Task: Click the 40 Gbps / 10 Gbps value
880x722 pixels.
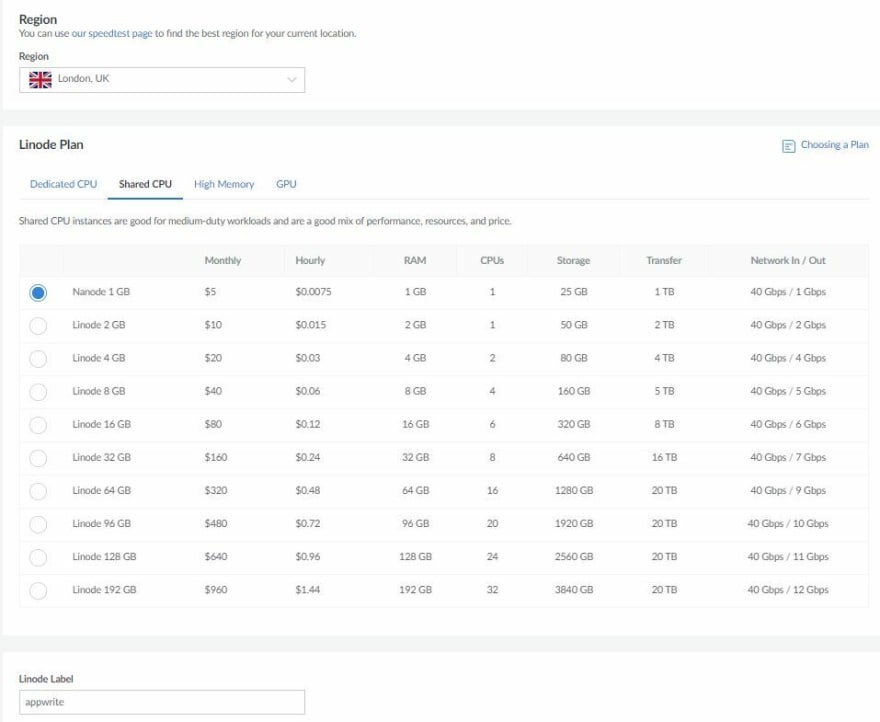Action: coord(788,524)
